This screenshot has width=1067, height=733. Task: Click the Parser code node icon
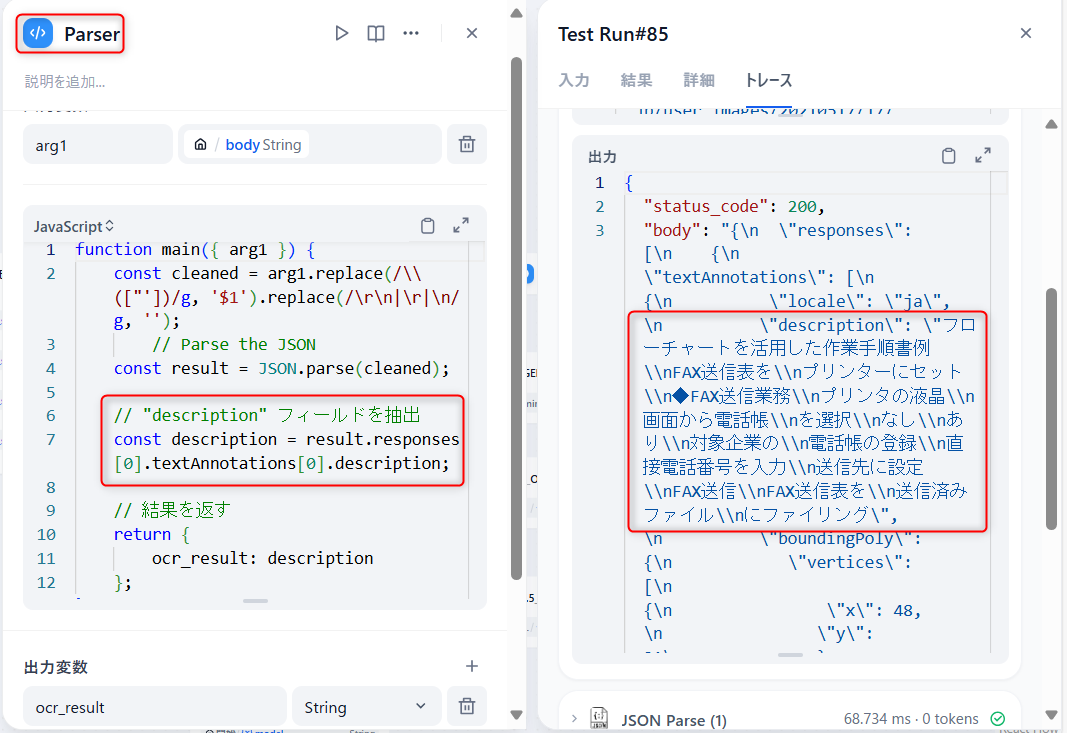[38, 33]
